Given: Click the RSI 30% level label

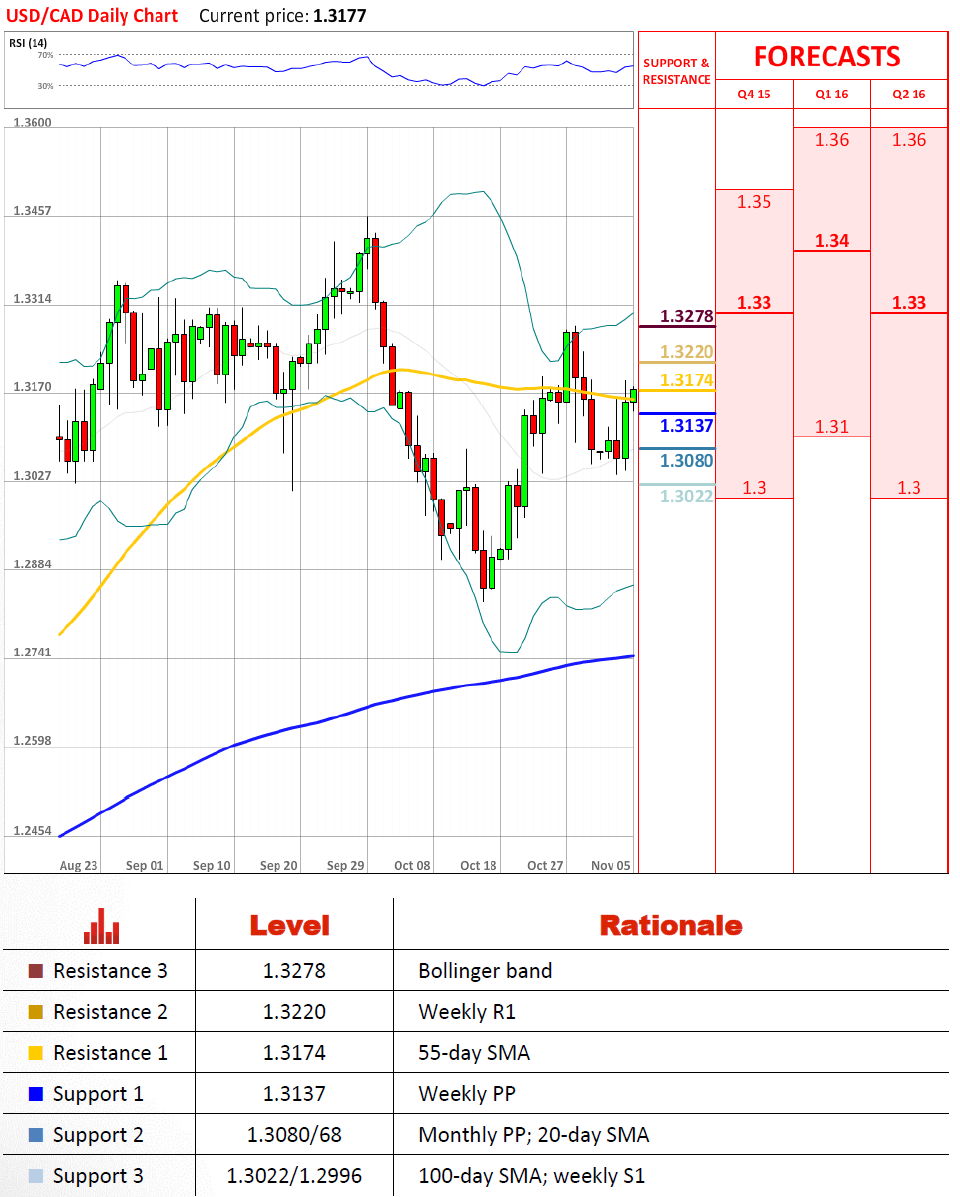Looking at the screenshot, I should (x=46, y=86).
